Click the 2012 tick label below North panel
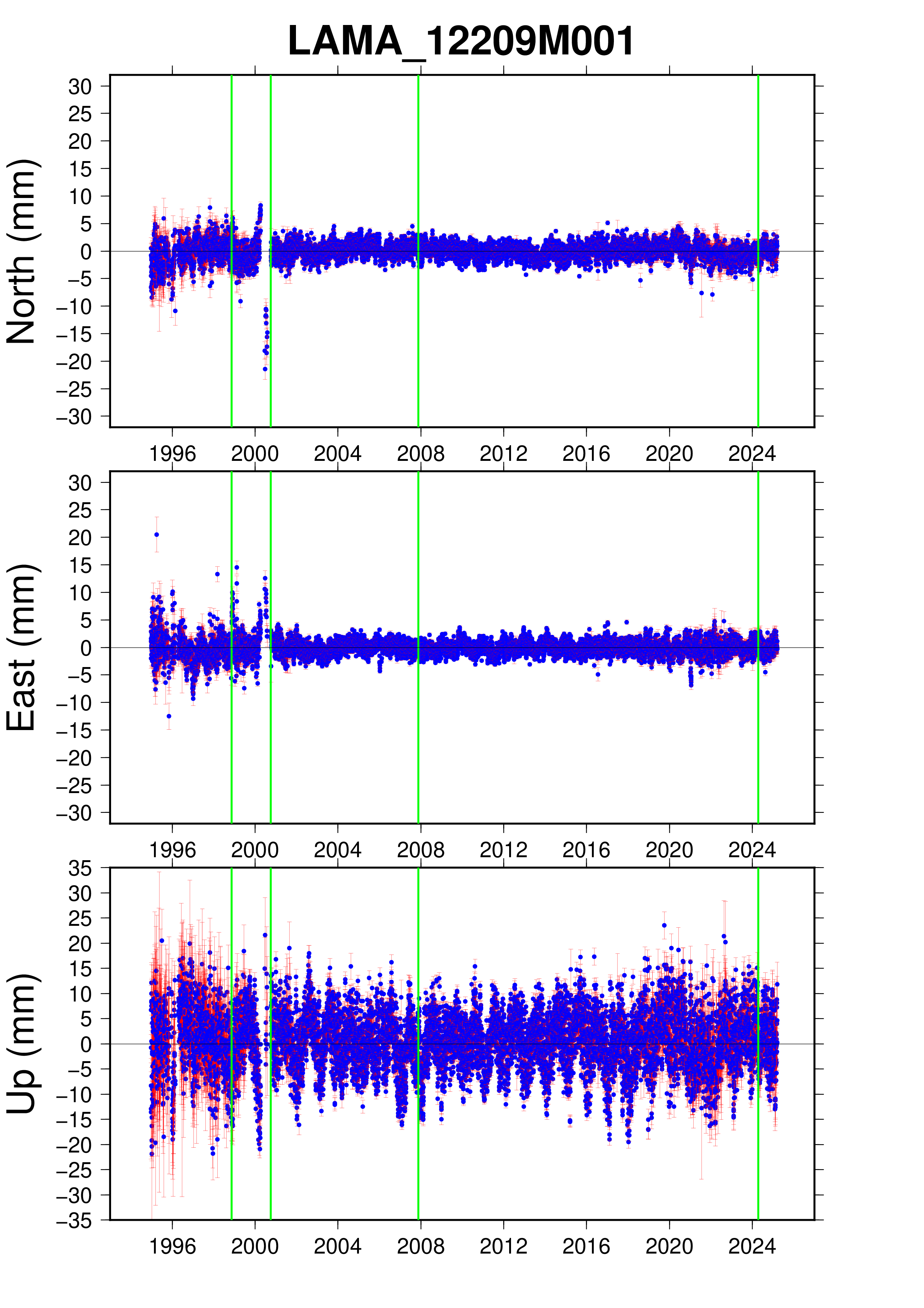 (x=503, y=454)
